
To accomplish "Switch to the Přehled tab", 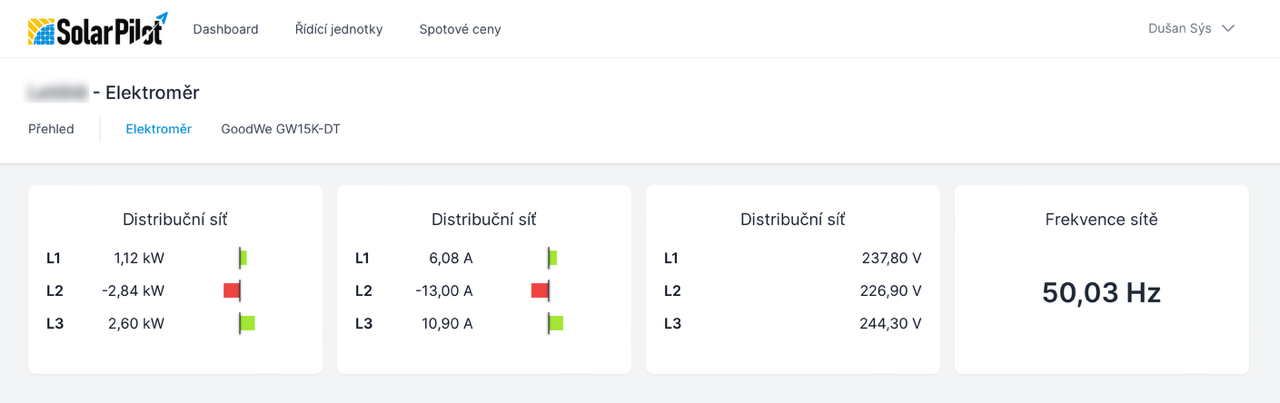I will click(x=51, y=129).
